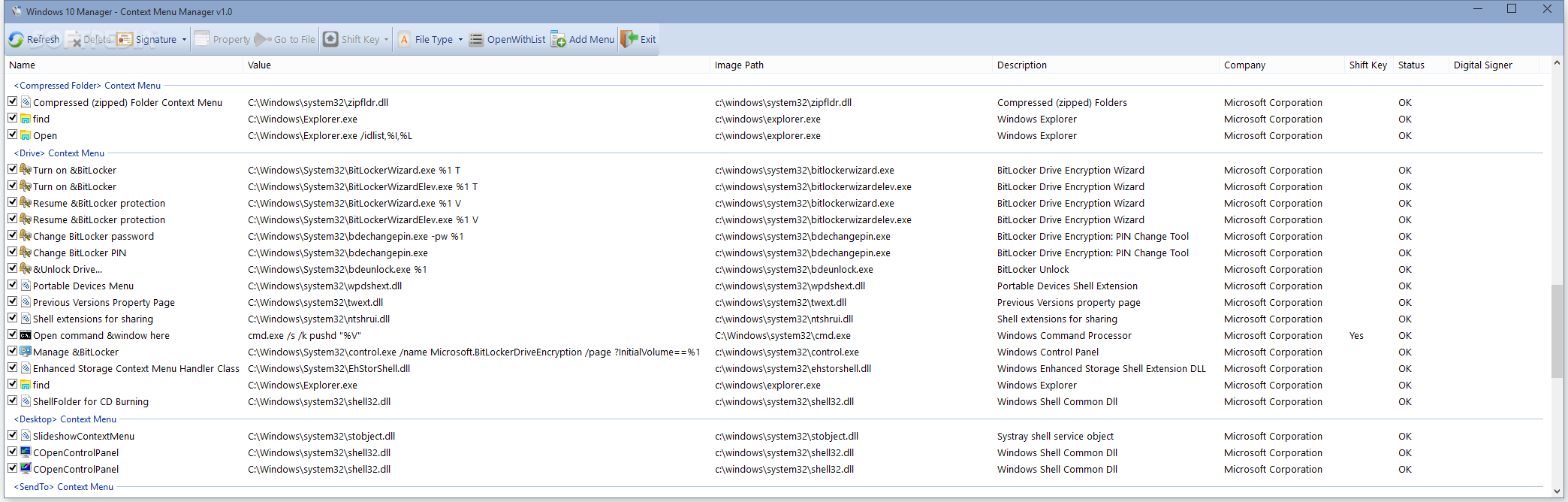
Task: Click Add Menu in the toolbar
Action: (x=583, y=40)
